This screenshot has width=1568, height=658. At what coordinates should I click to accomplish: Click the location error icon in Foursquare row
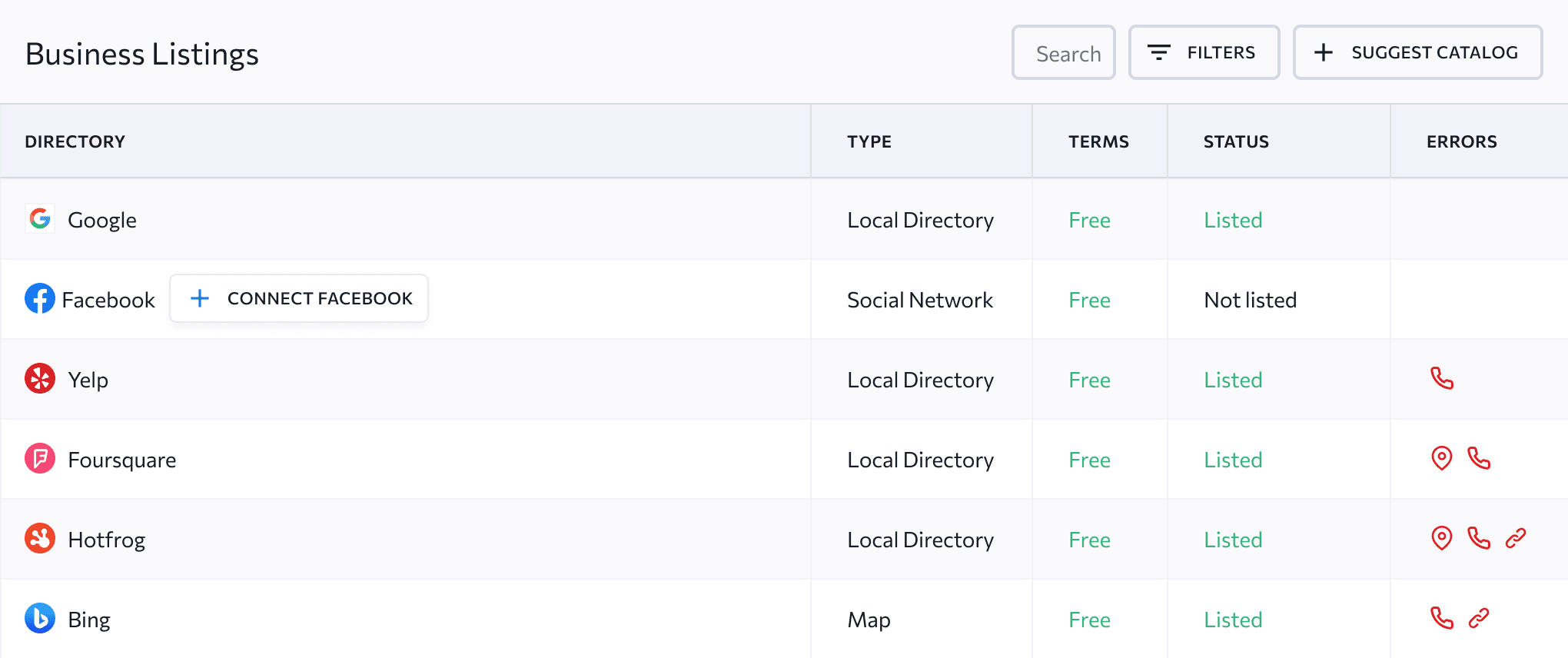(1442, 459)
